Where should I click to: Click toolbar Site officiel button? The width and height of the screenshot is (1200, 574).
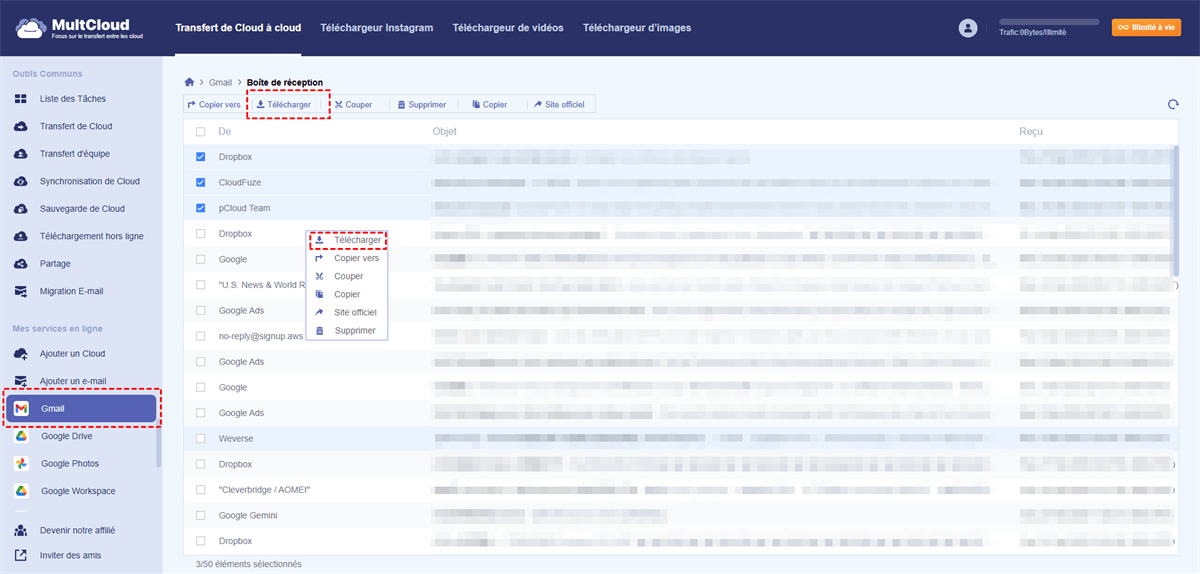(559, 104)
